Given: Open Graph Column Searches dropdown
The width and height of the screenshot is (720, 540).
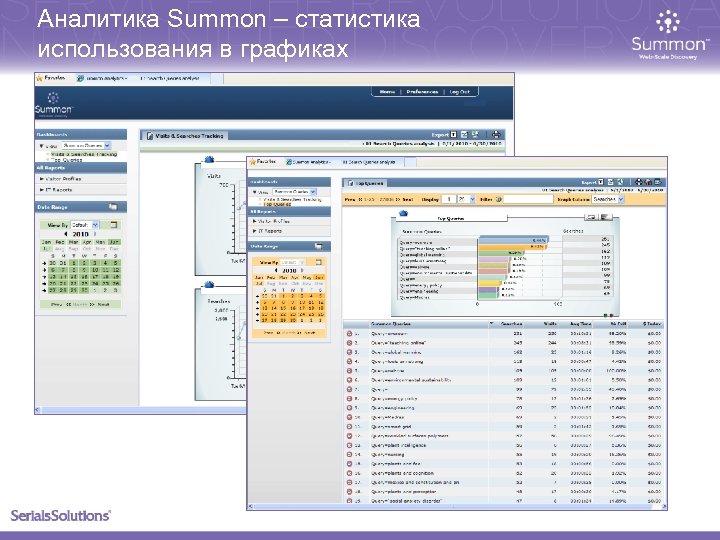Looking at the screenshot, I should point(608,199).
